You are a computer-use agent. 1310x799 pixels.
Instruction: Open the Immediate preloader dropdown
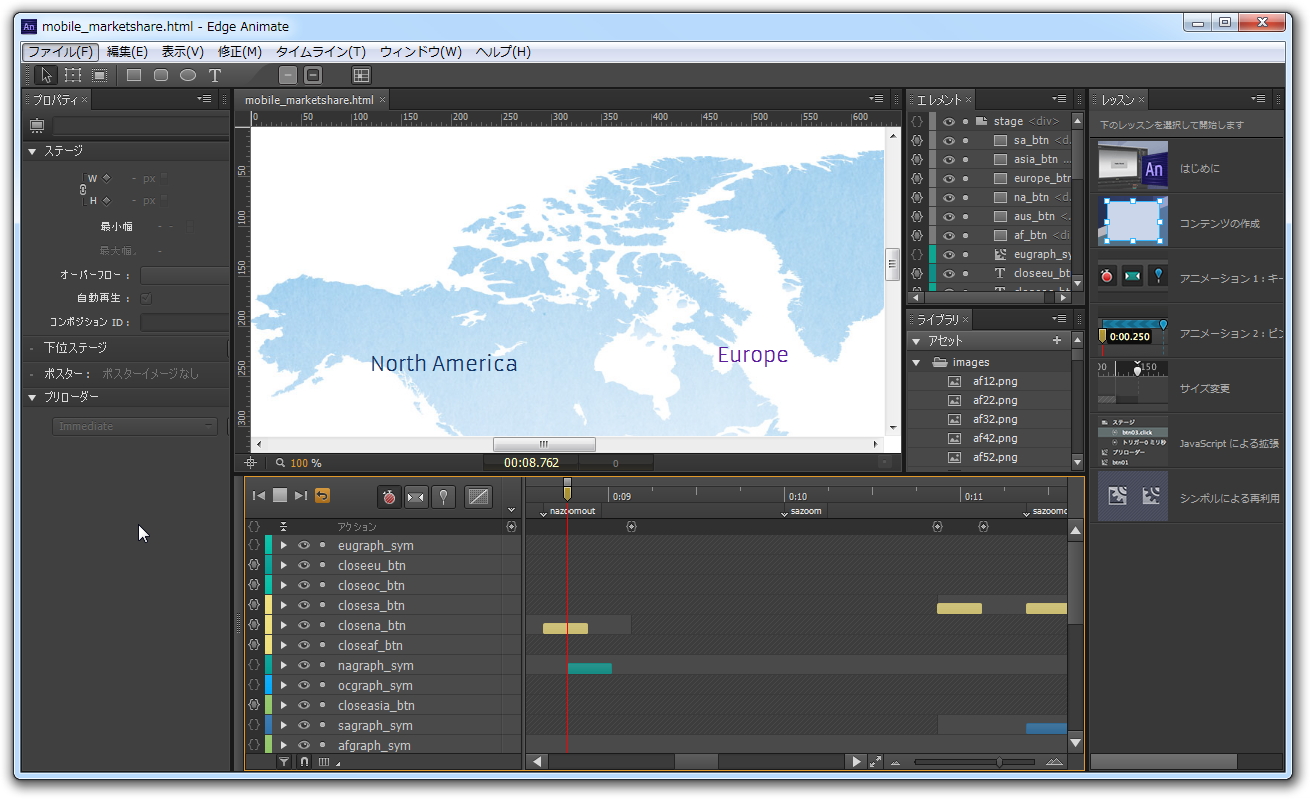(x=134, y=425)
